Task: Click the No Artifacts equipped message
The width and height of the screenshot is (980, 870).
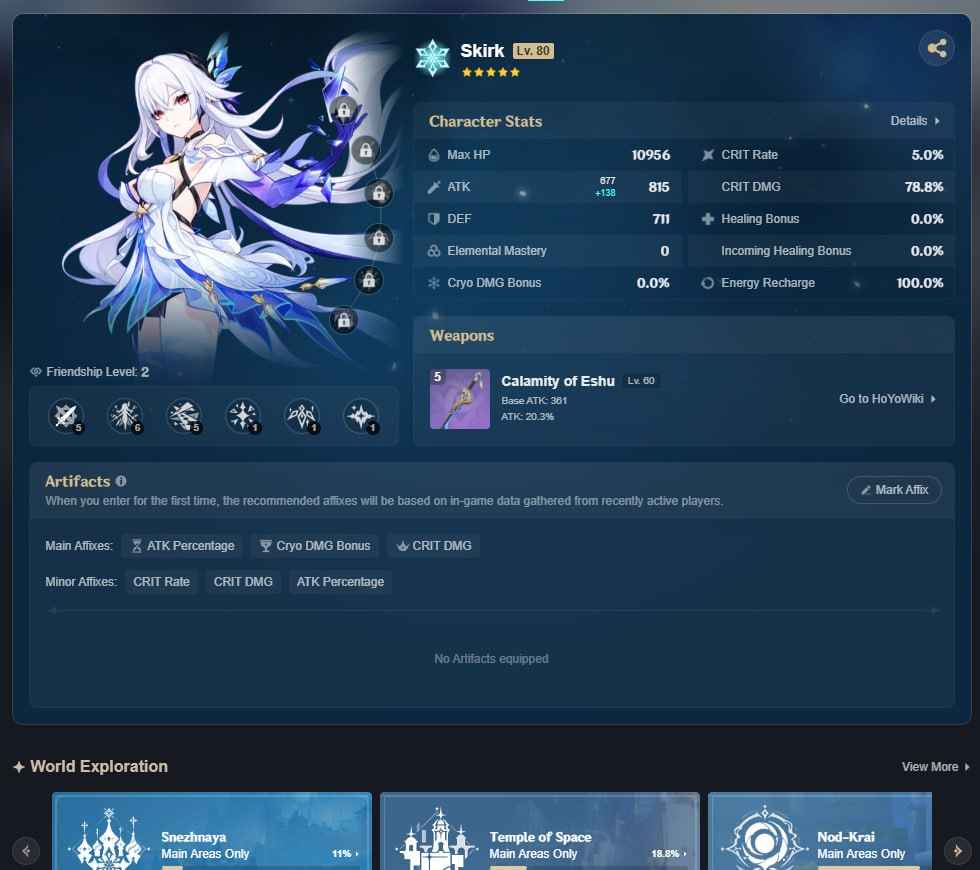Action: (491, 659)
